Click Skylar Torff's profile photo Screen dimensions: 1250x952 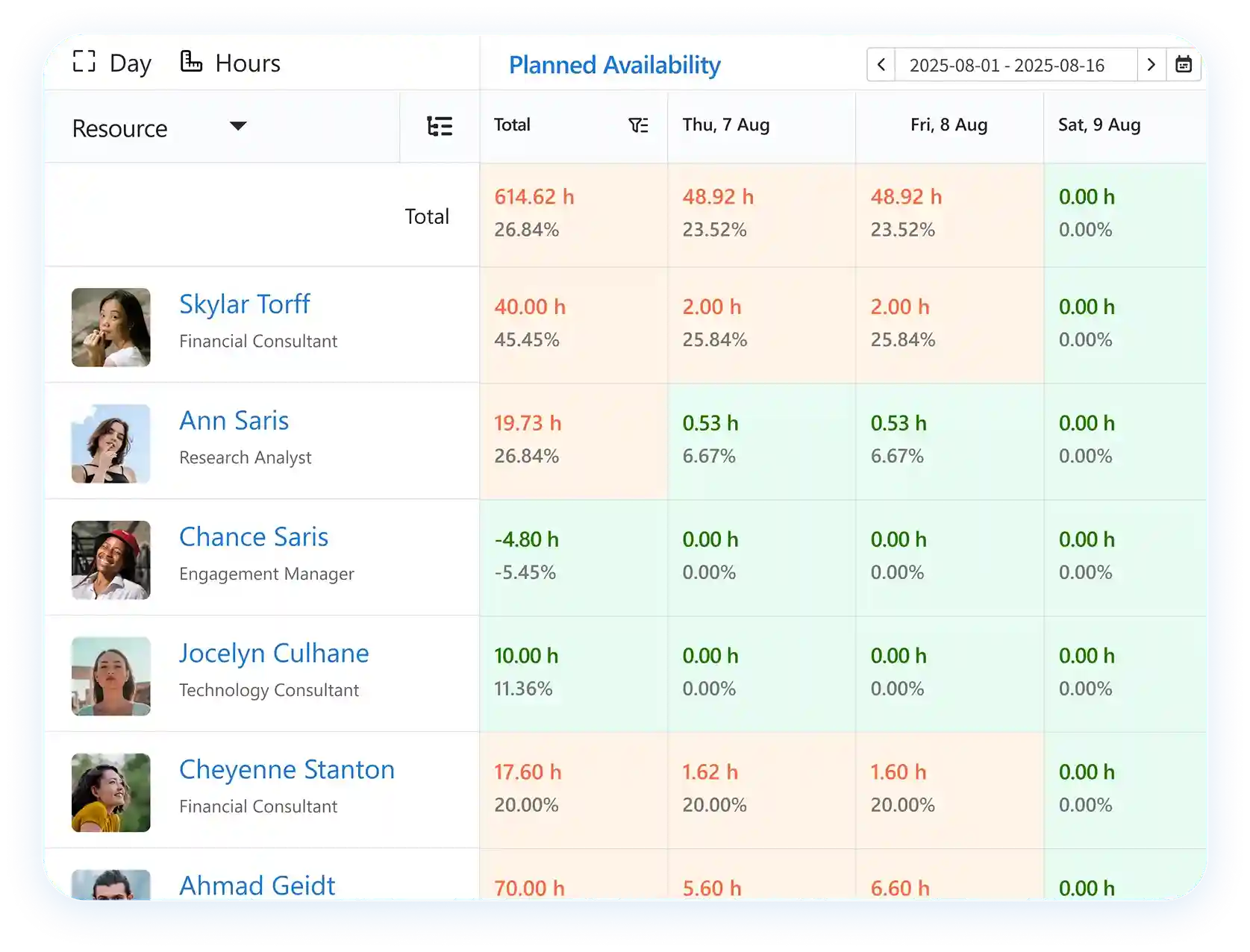click(111, 328)
